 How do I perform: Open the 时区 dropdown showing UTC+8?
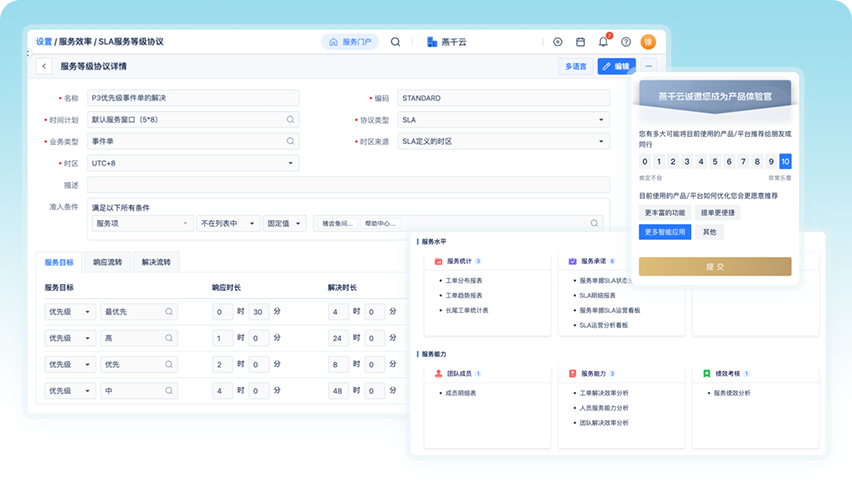pos(193,163)
